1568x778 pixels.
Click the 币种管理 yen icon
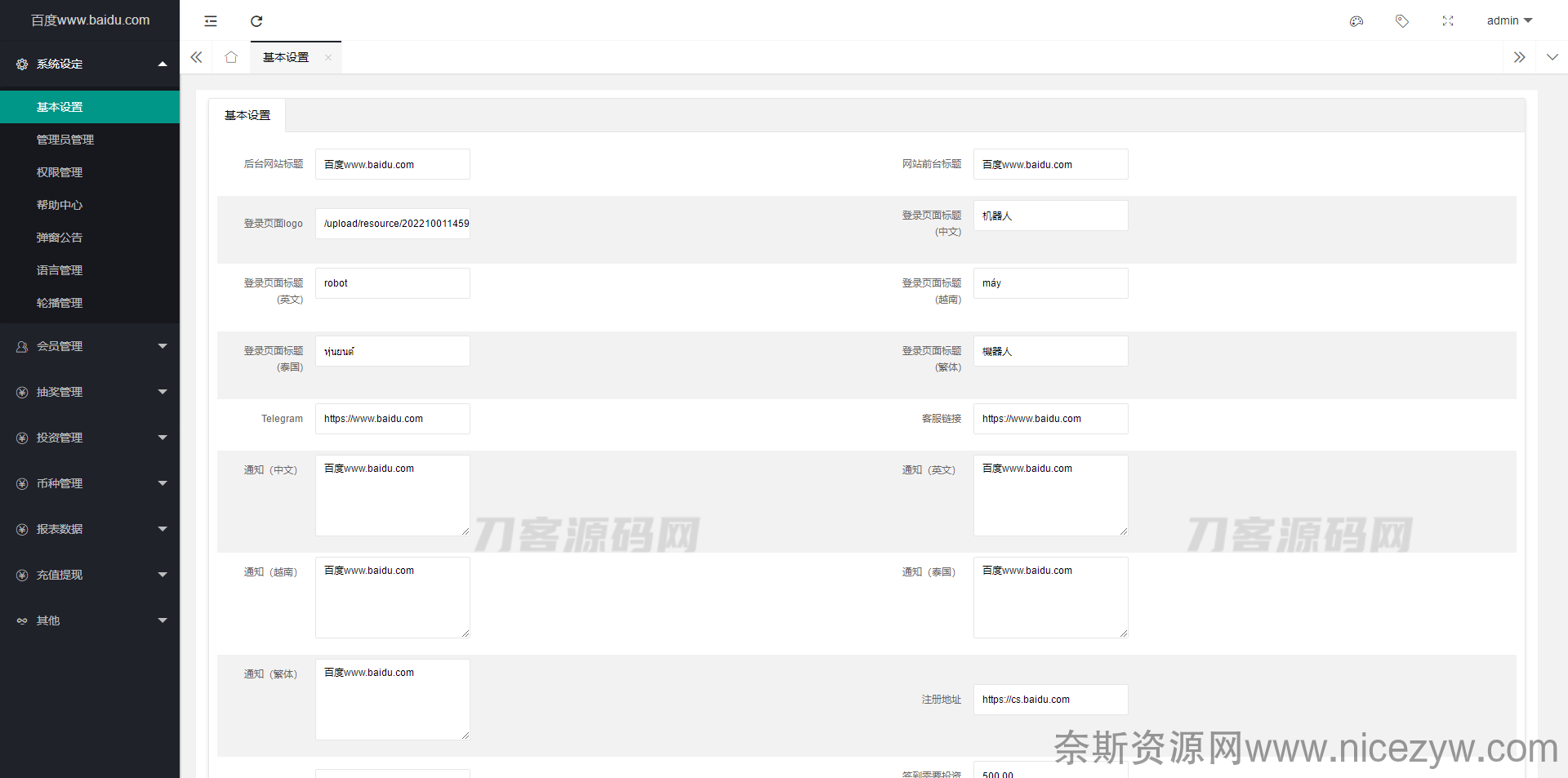point(22,483)
